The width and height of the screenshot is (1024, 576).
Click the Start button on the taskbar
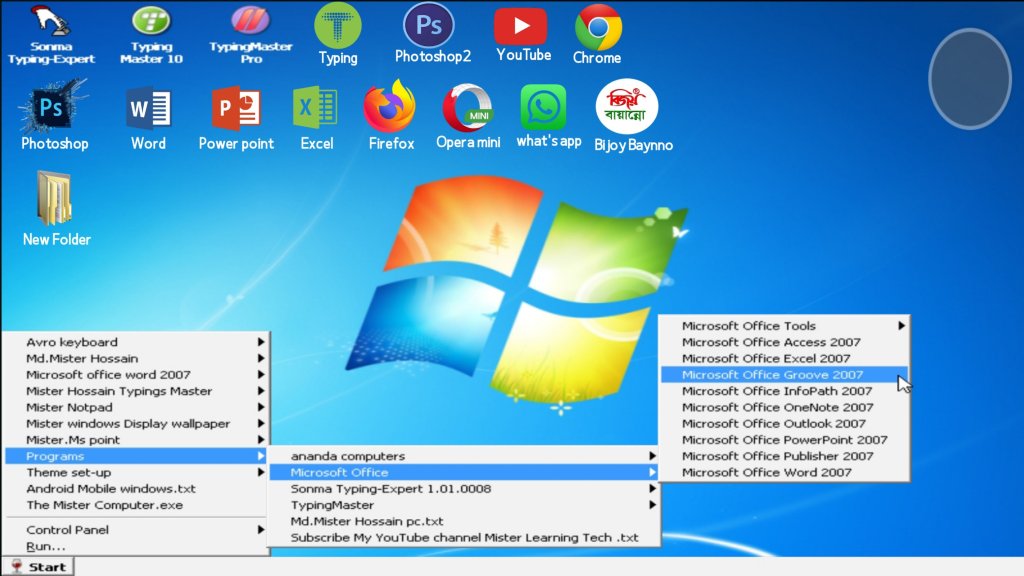37,567
